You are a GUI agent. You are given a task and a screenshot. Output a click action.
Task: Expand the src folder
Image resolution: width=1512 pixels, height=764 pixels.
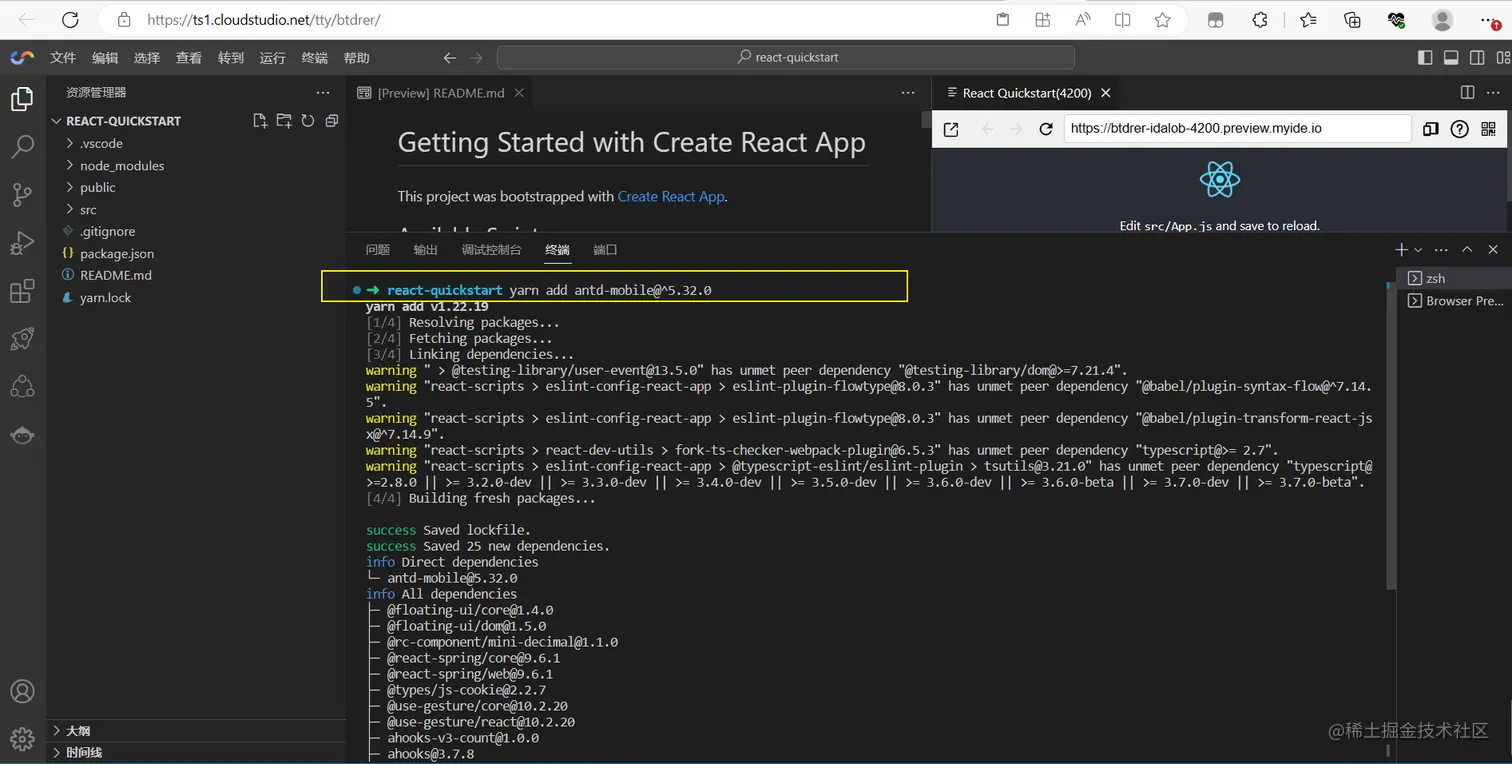[196, 209]
